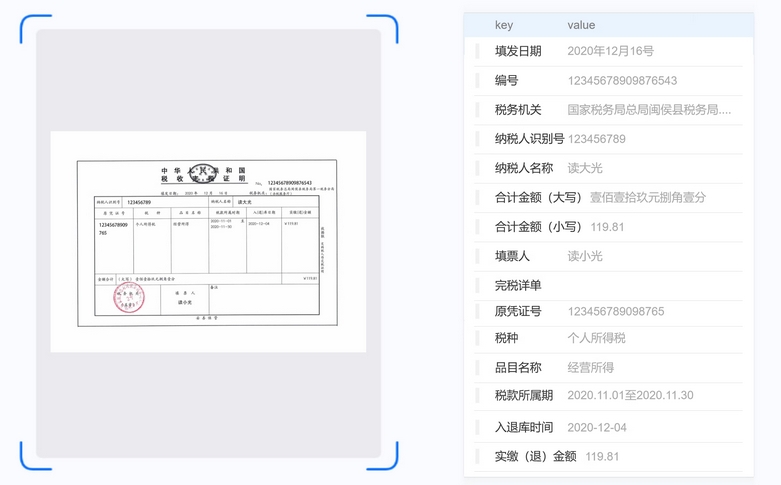
Task: Click the truncated 国家税务局总局闽侯县税务局 value
Action: tap(649, 110)
